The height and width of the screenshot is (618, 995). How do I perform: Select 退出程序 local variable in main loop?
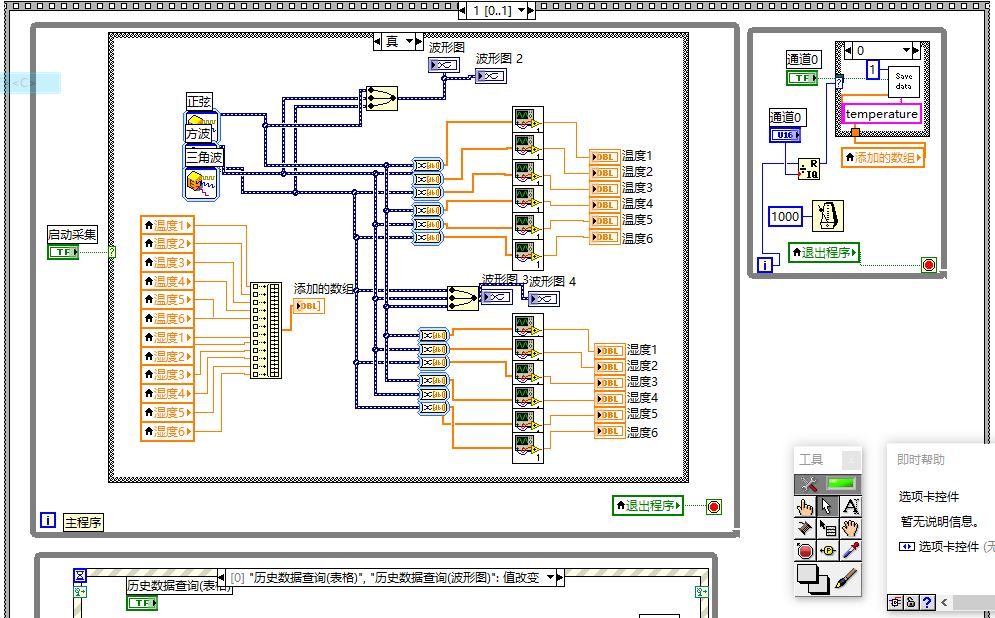[648, 506]
